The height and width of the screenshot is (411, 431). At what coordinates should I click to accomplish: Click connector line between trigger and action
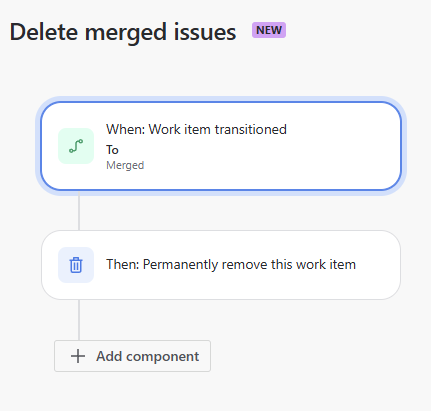point(79,210)
